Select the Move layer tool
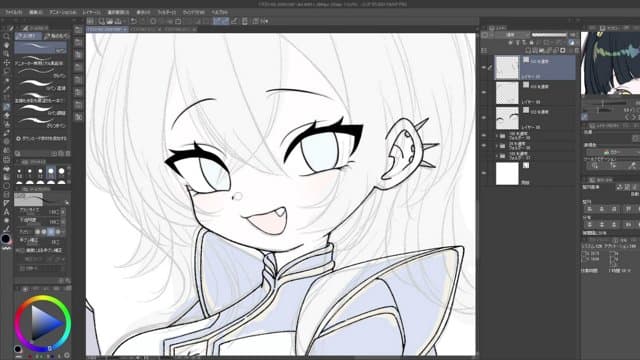640x360 pixels. click(x=7, y=62)
